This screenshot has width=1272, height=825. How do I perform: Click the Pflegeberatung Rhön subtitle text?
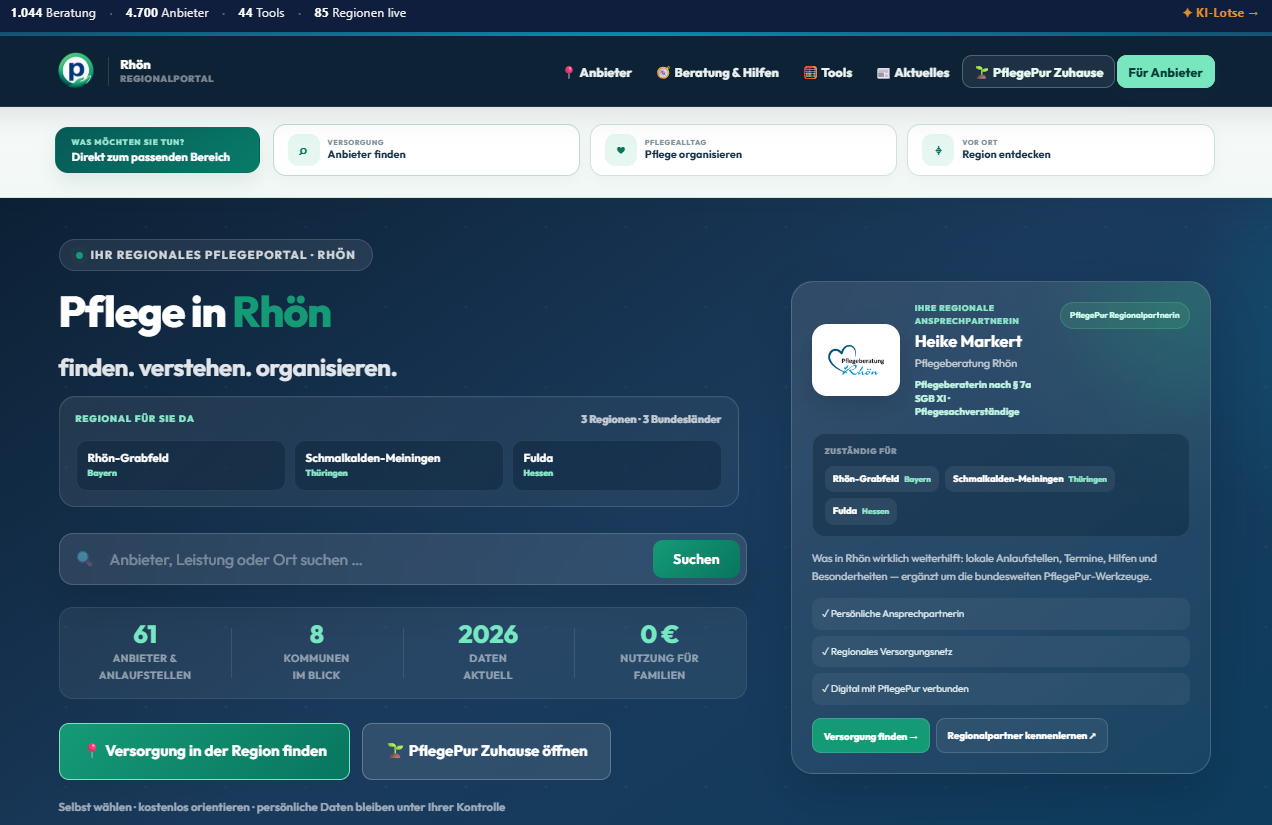pyautogui.click(x=966, y=363)
